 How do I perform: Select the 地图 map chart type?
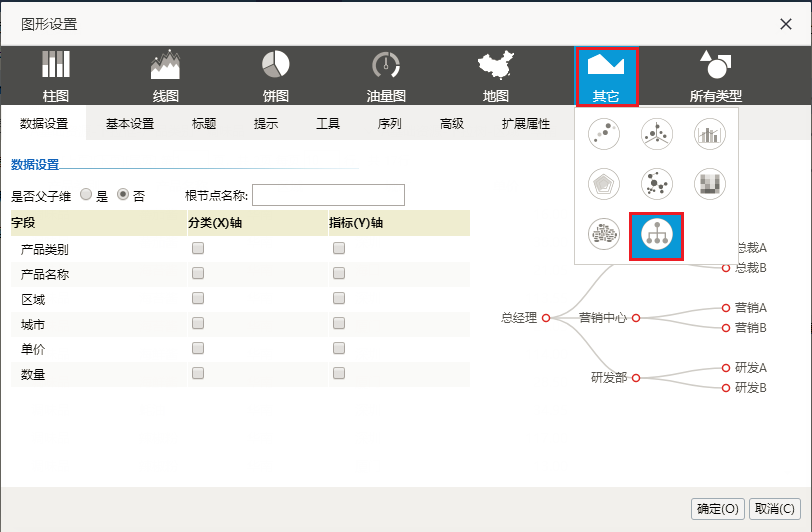(496, 76)
